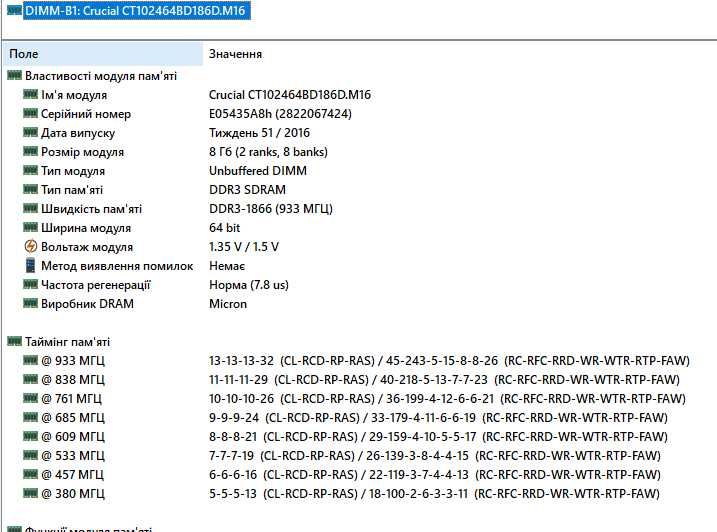Click the Значення column header
Screen dimensions: 717x532
[x=235, y=54]
